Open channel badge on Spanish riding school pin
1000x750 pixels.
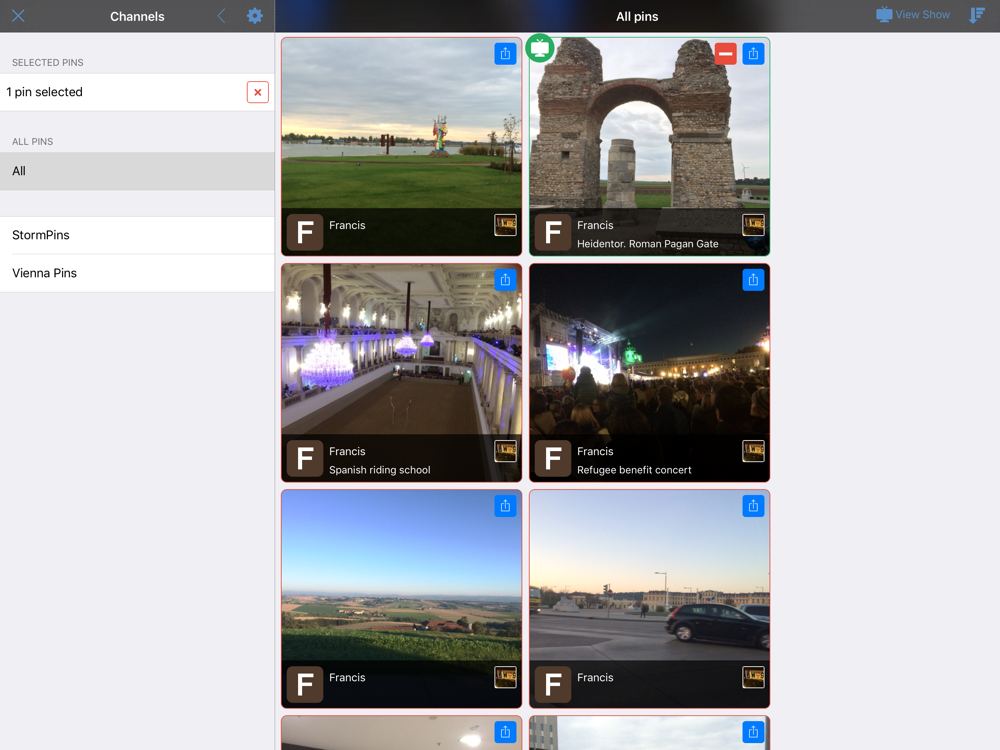(x=505, y=452)
